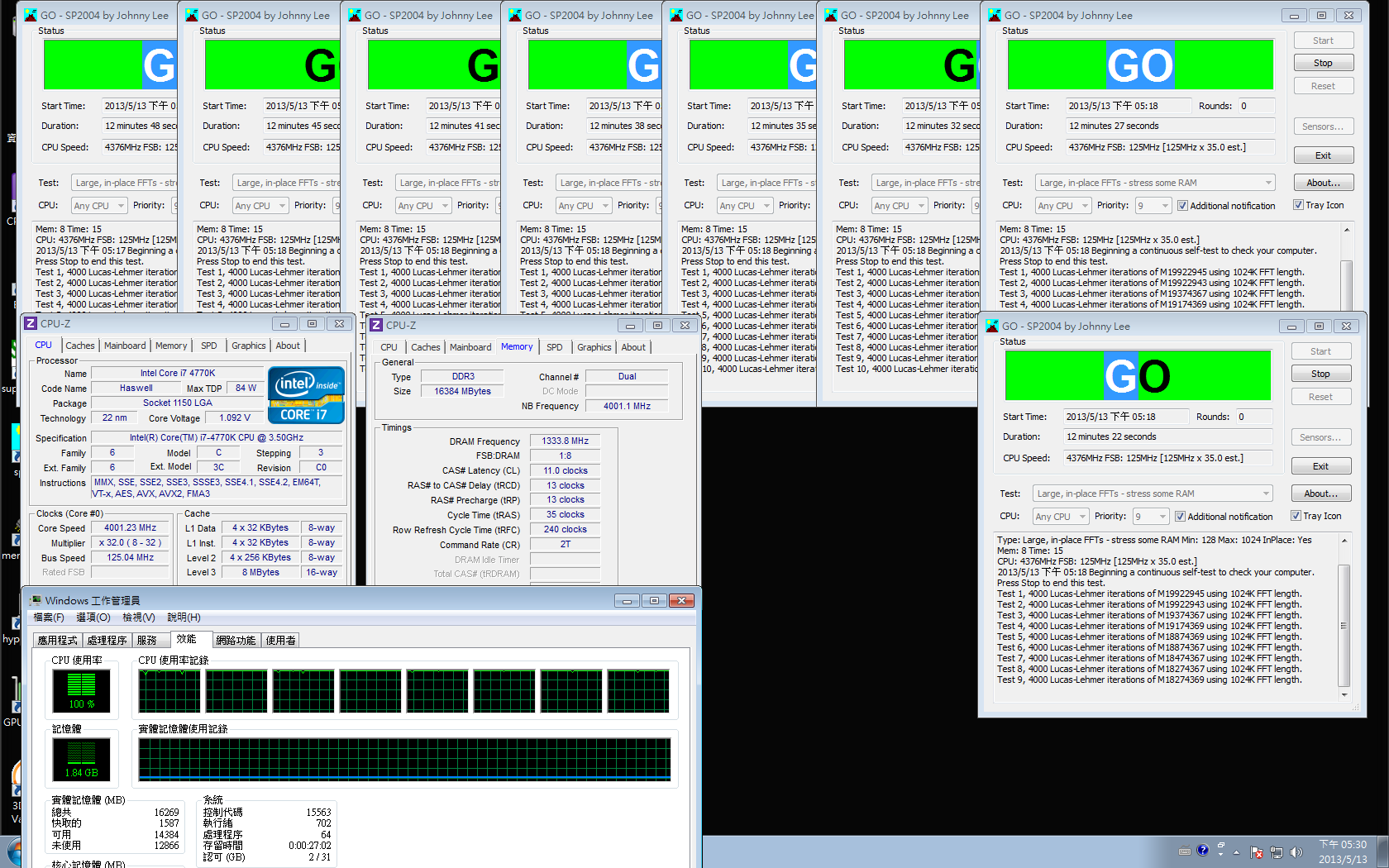Click the DRAM Frequency value 1333.8 MHz

(565, 441)
